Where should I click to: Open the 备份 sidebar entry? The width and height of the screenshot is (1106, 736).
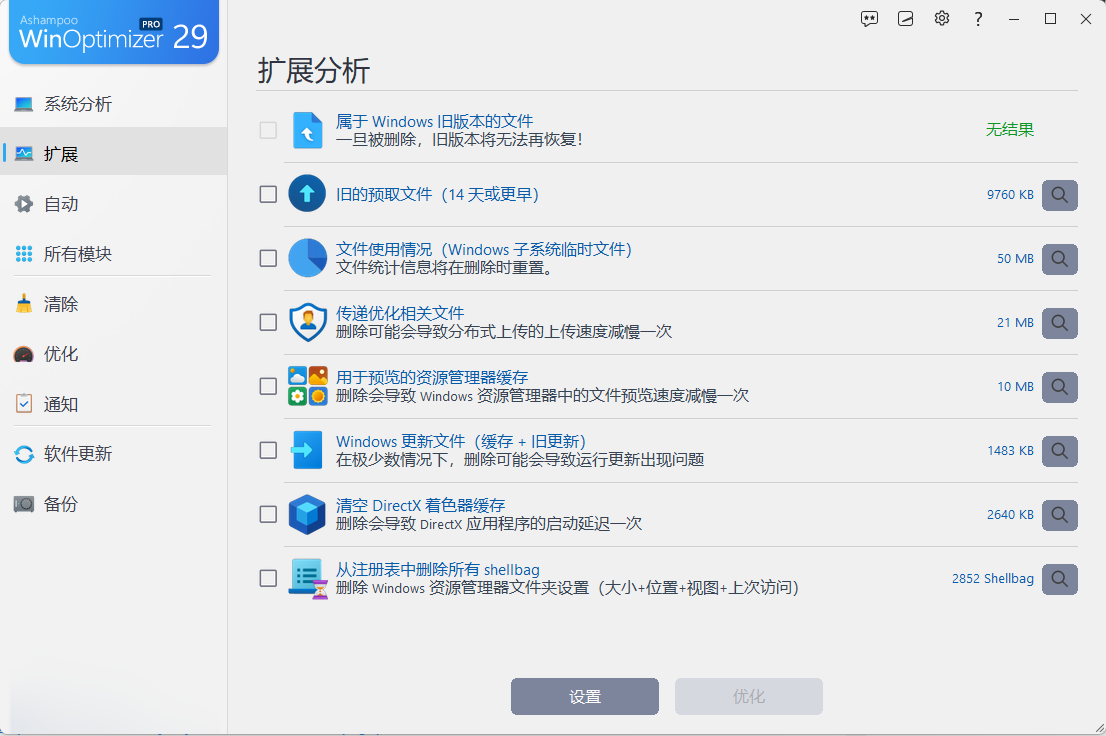pos(114,504)
